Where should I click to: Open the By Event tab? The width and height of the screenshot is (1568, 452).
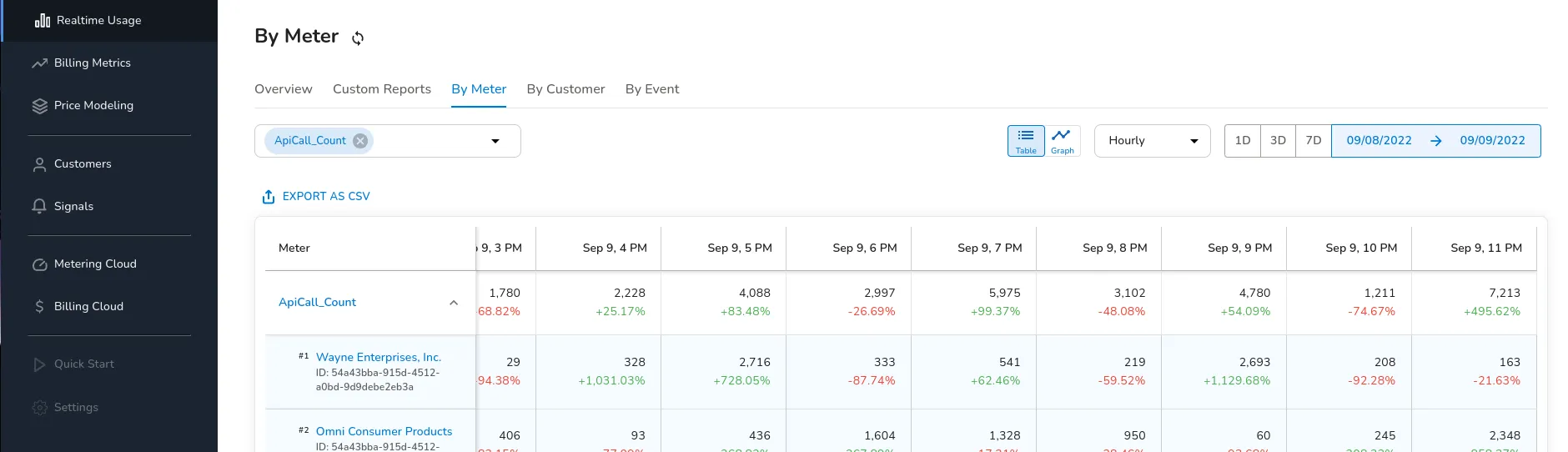(x=652, y=89)
